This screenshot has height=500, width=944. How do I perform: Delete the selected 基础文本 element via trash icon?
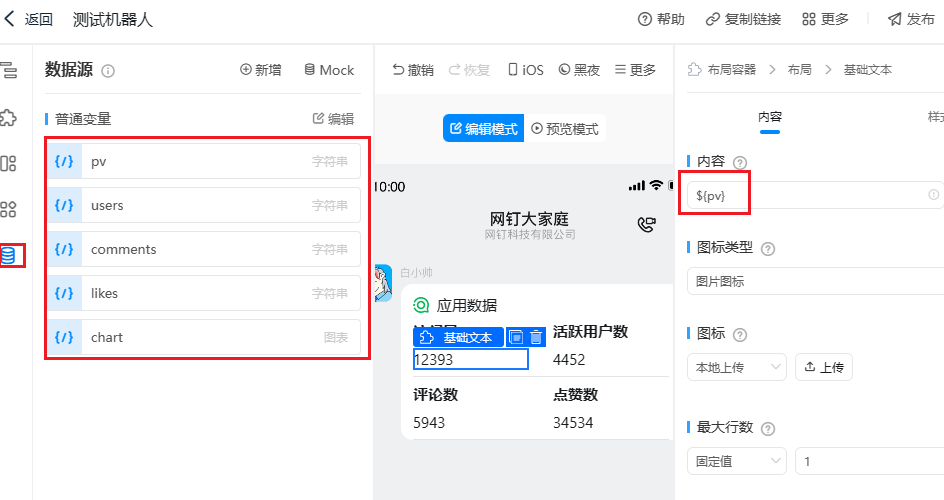(536, 338)
